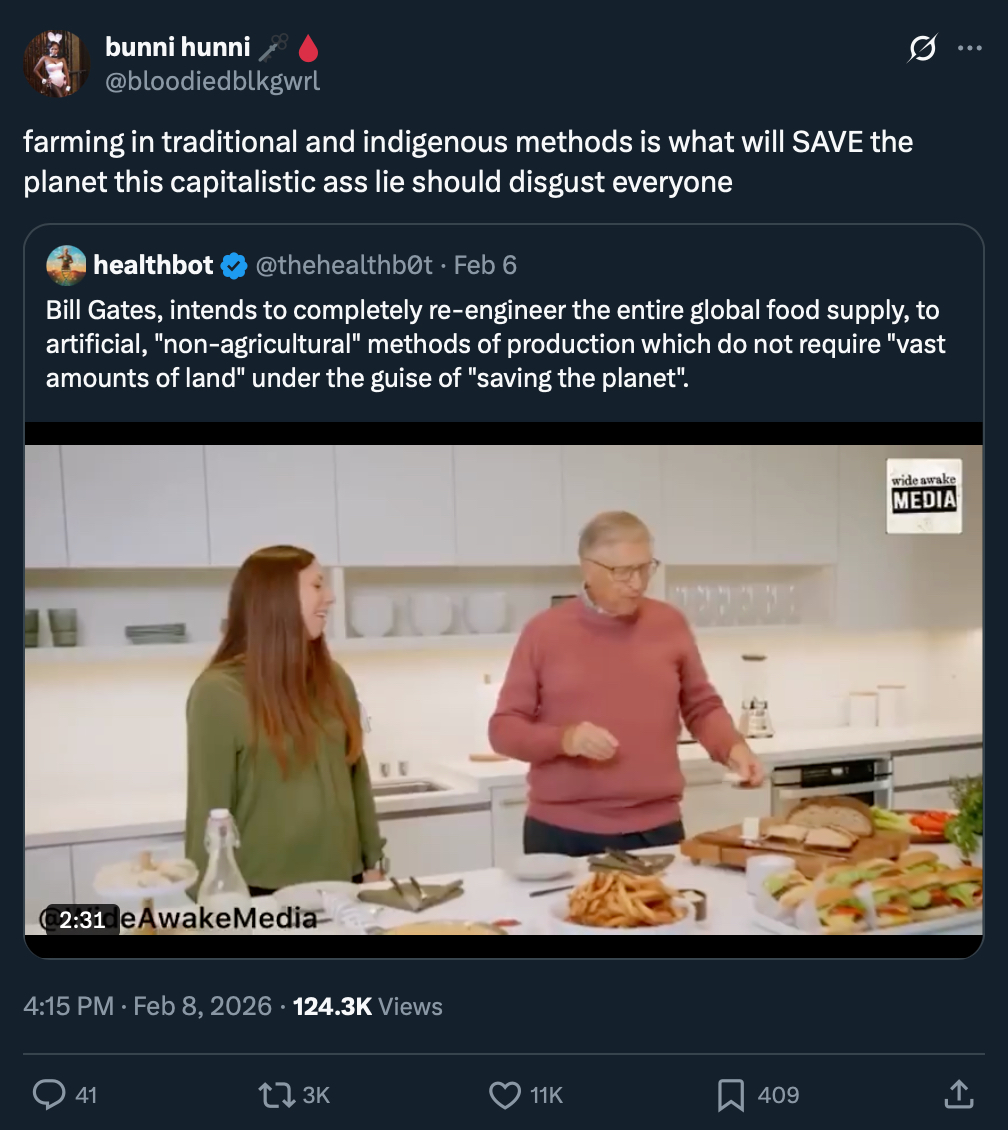1008x1130 pixels.
Task: Open the healthbot display name
Action: tap(153, 265)
